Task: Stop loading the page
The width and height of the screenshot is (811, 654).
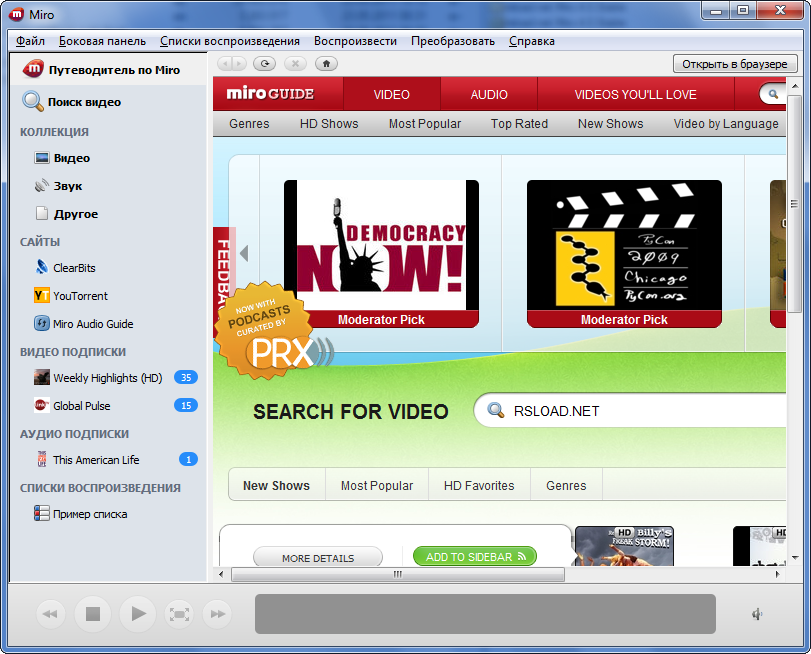Action: (295, 64)
